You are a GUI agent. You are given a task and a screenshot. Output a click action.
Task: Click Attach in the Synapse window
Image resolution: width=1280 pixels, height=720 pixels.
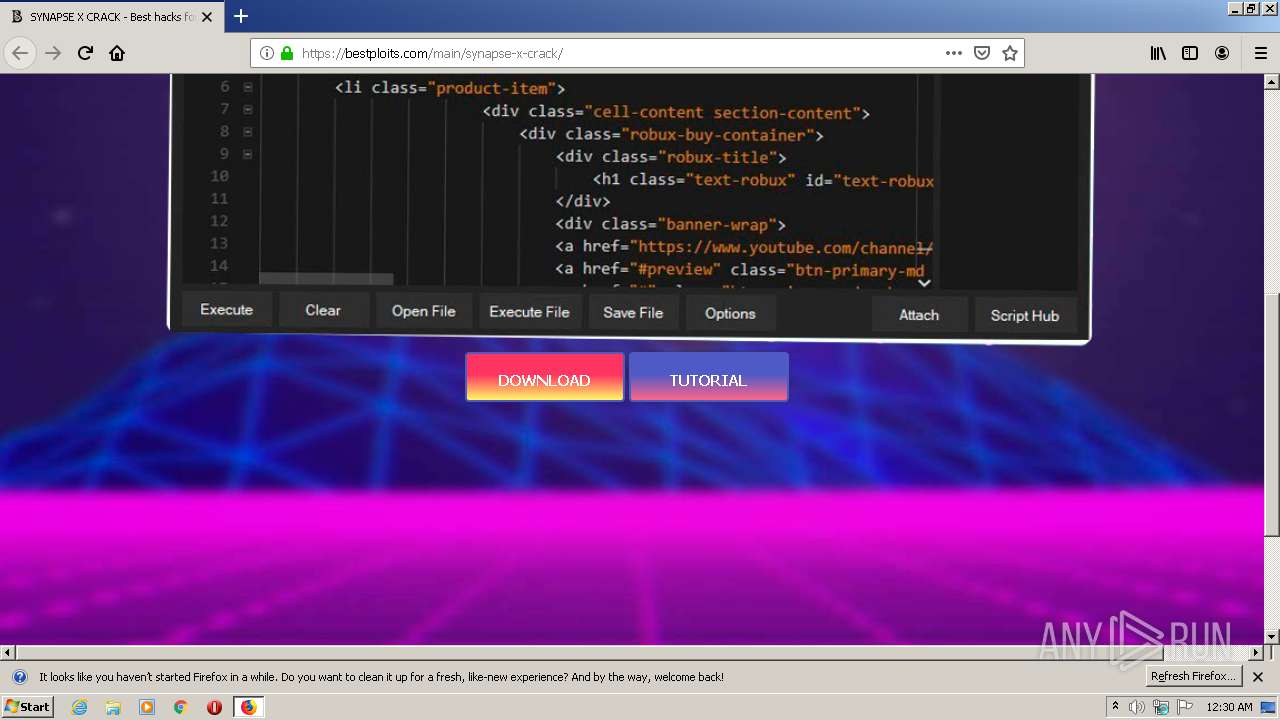(919, 315)
